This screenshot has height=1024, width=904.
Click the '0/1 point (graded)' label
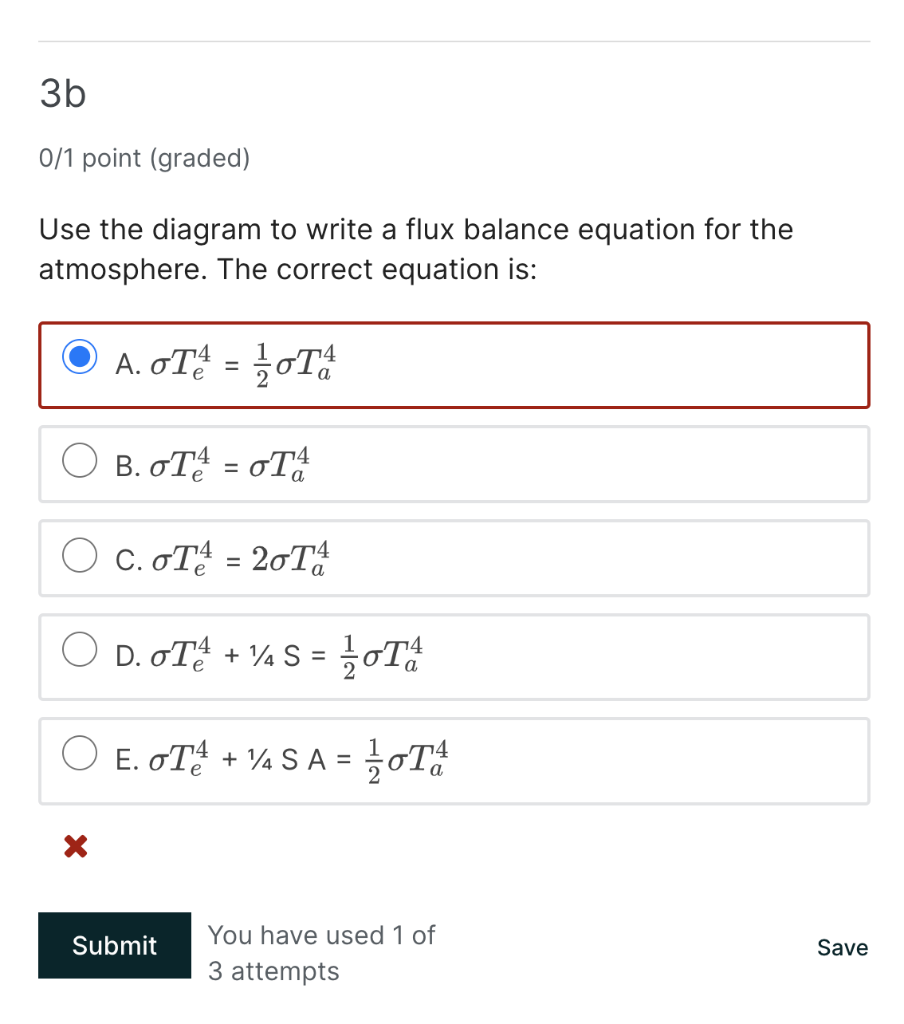[x=144, y=158]
